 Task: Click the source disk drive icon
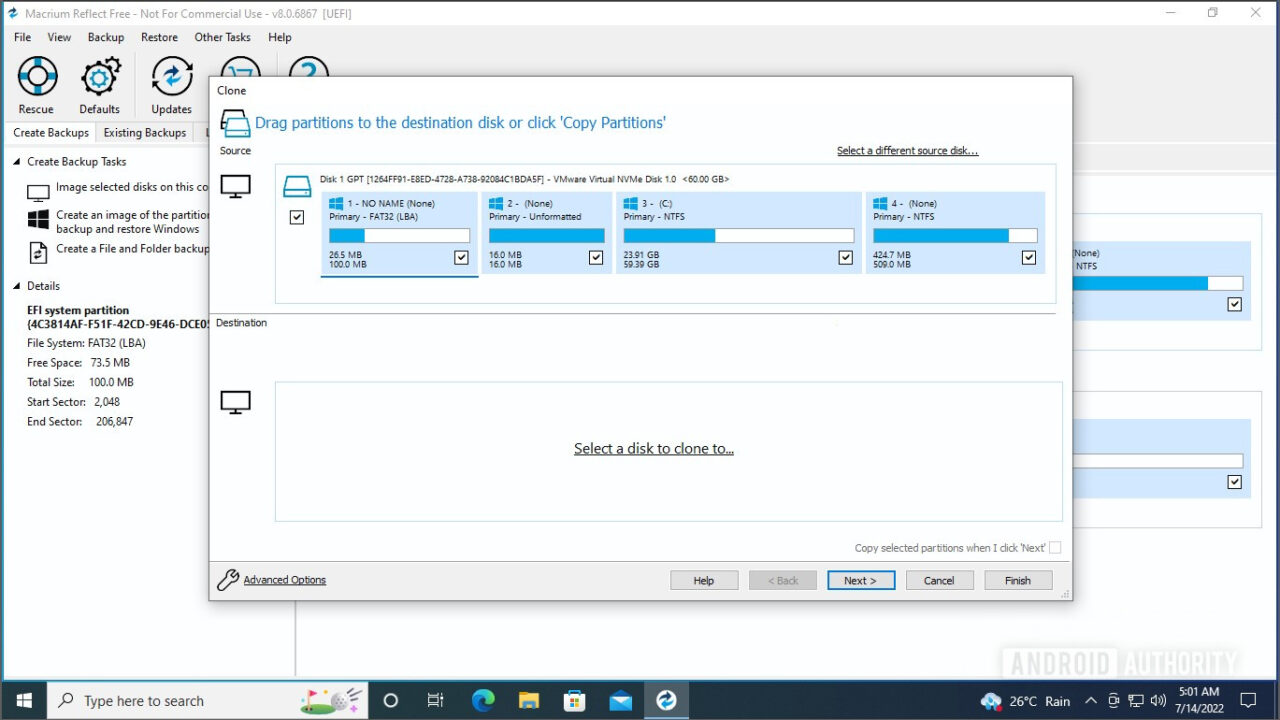tap(297, 187)
